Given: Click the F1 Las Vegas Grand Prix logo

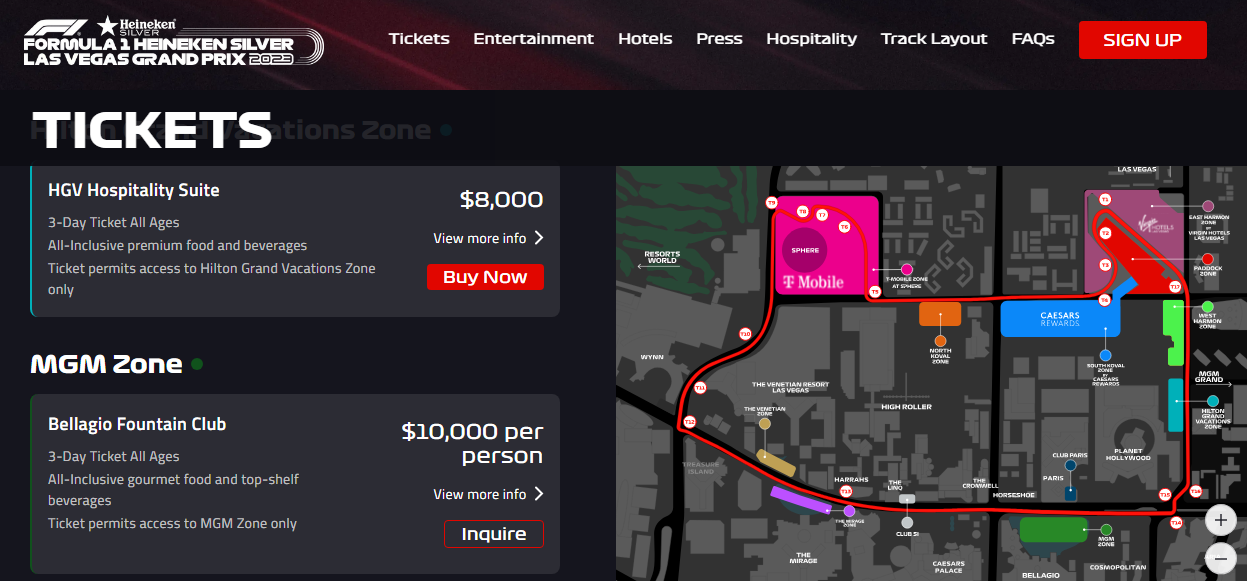Looking at the screenshot, I should (173, 41).
